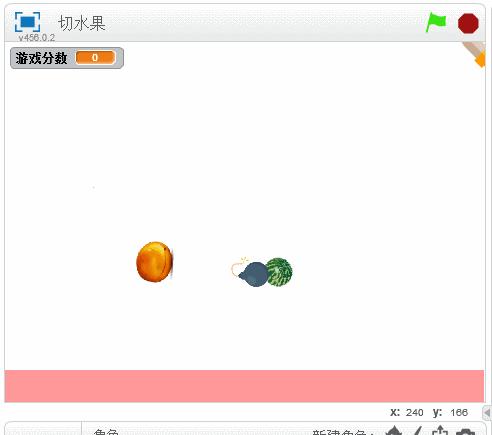Open new sprite from camera icon
The image size is (492, 435).
465,431
